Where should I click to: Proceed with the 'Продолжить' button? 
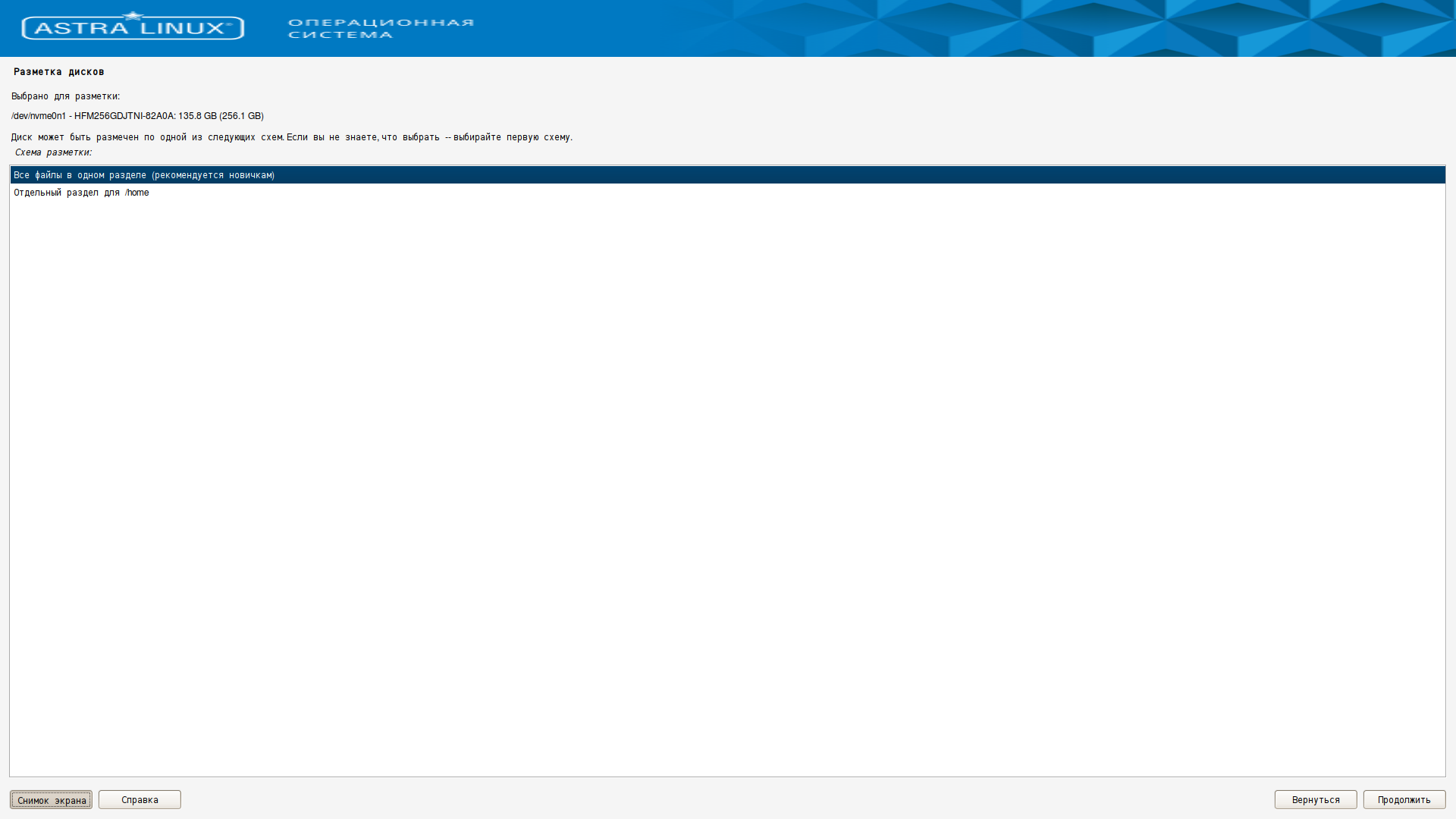[x=1404, y=800]
